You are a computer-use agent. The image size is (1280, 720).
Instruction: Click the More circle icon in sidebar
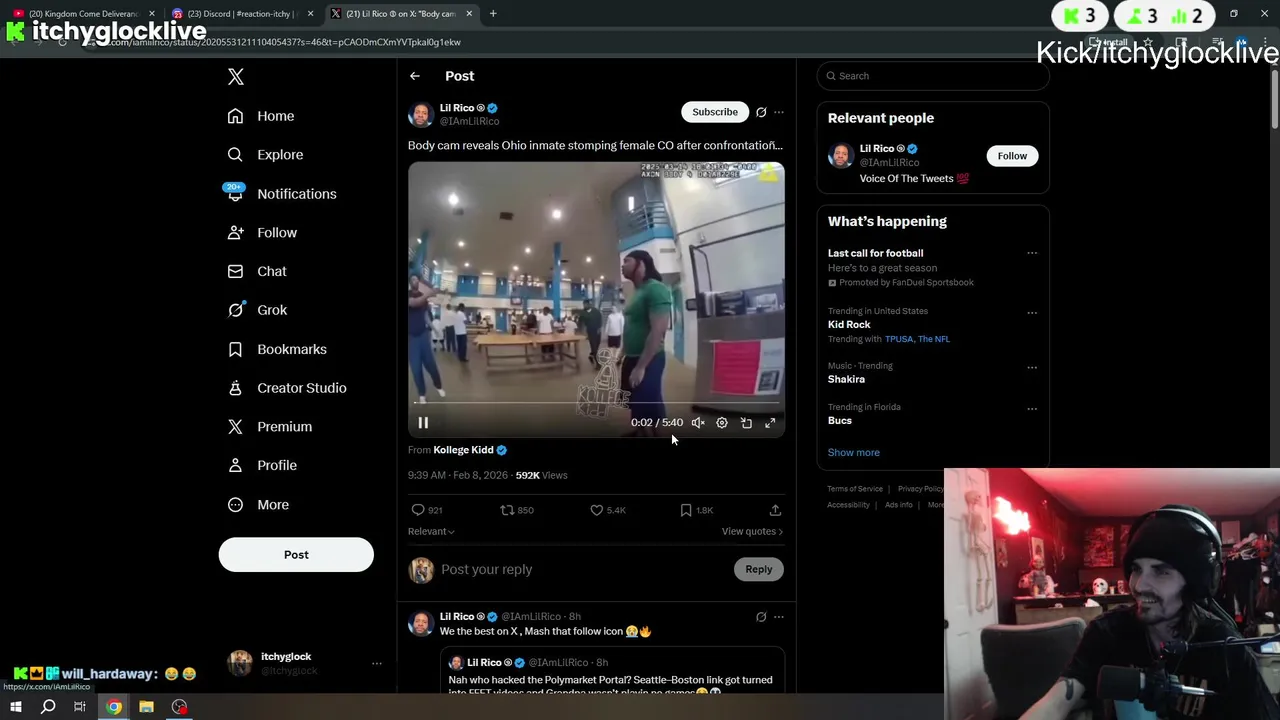pyautogui.click(x=235, y=505)
